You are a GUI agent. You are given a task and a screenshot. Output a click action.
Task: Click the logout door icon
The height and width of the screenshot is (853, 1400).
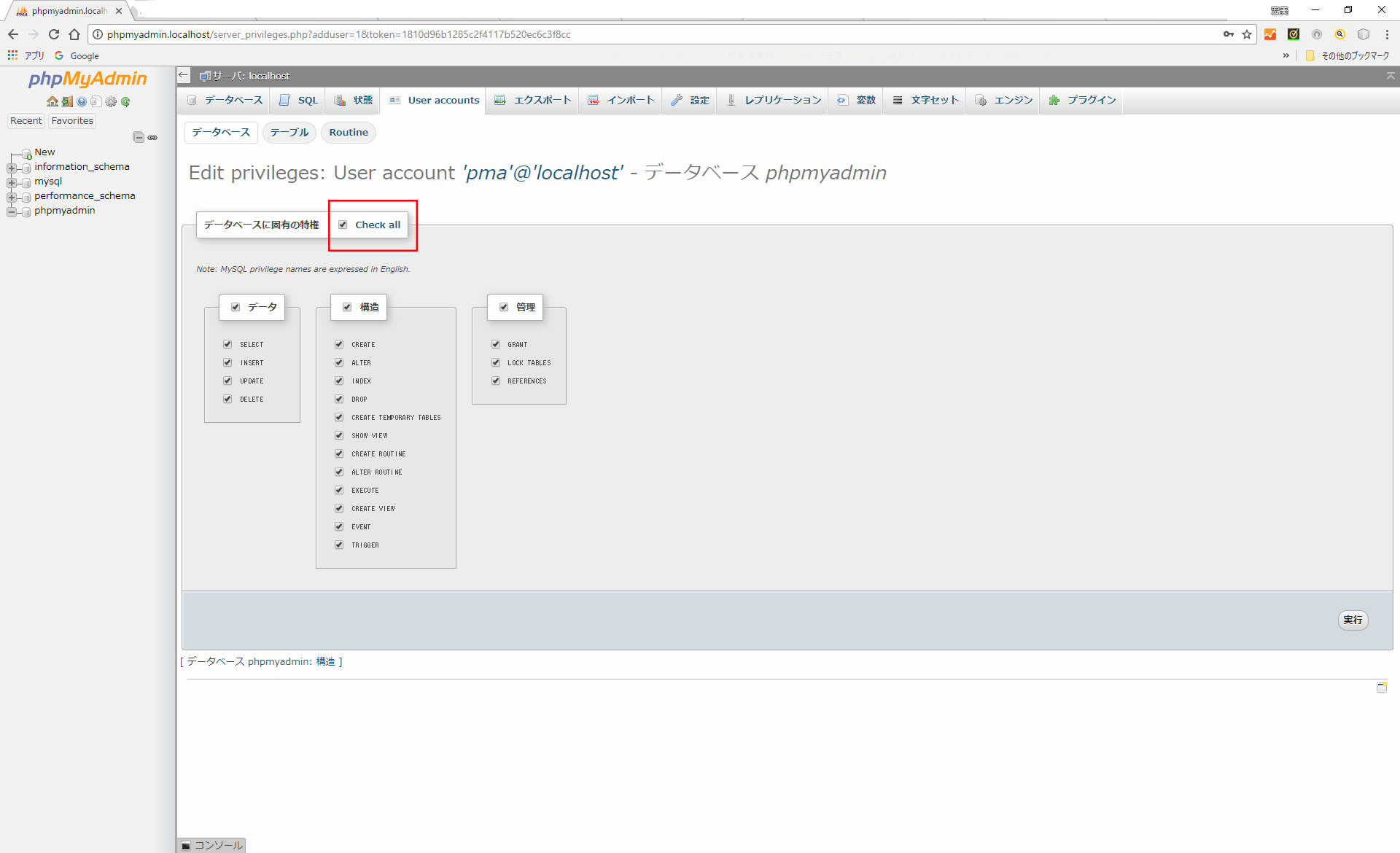pyautogui.click(x=67, y=101)
